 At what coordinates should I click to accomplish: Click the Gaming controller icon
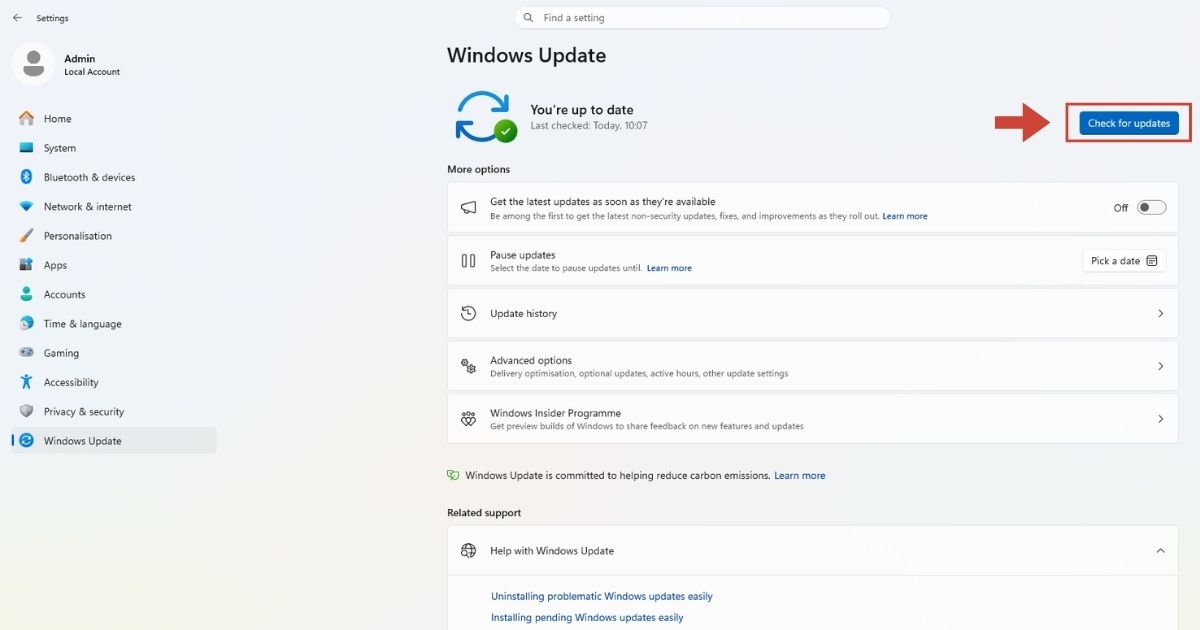pyautogui.click(x=26, y=353)
